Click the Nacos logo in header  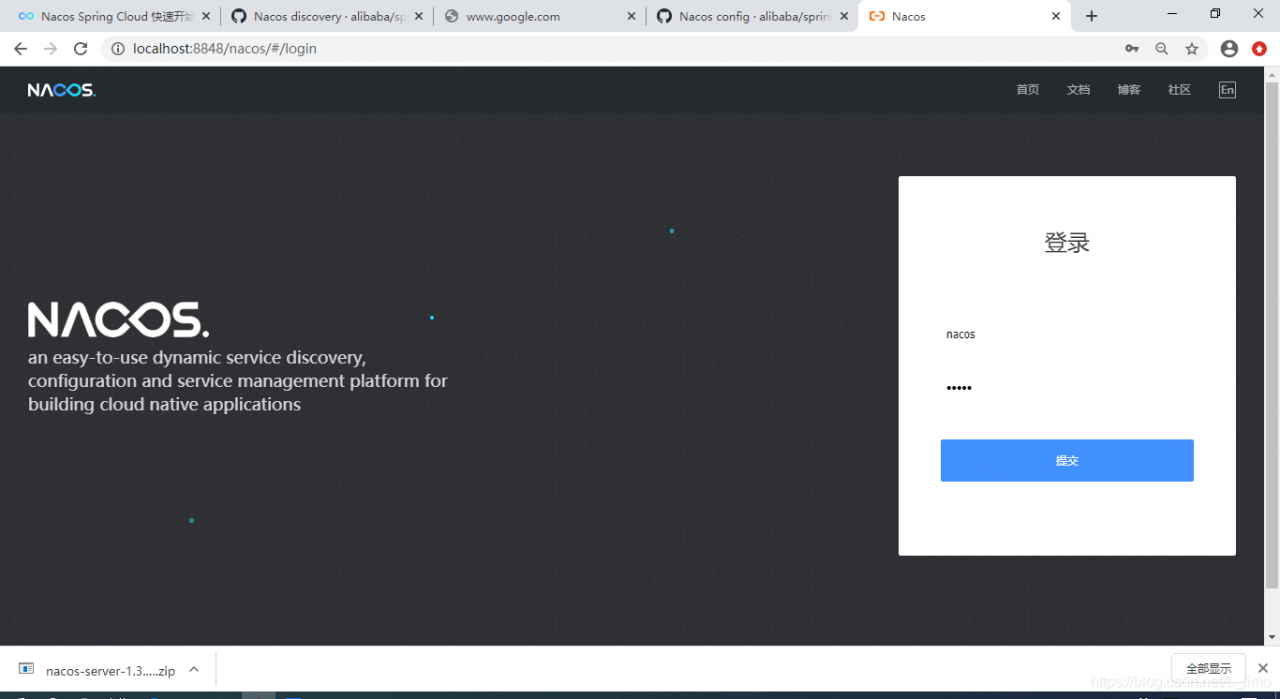[x=61, y=90]
